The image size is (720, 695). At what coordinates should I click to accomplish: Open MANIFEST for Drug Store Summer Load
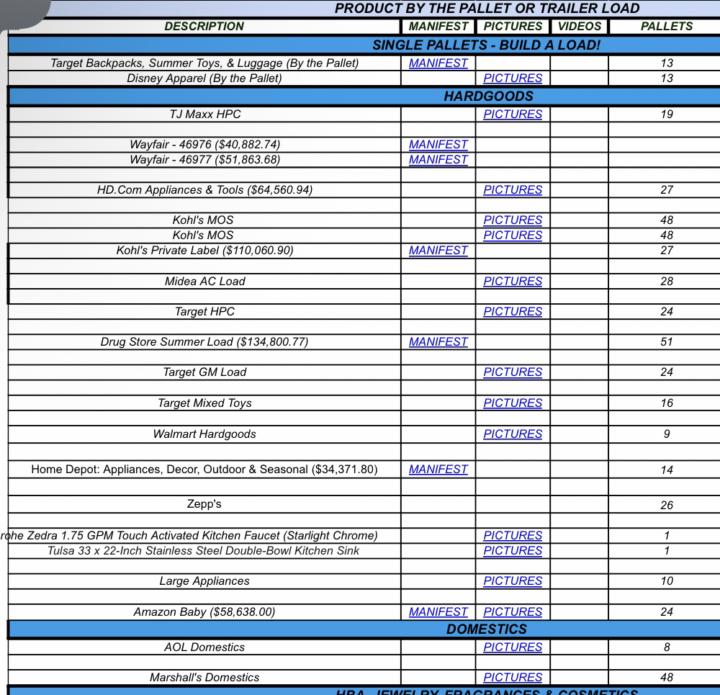[438, 342]
